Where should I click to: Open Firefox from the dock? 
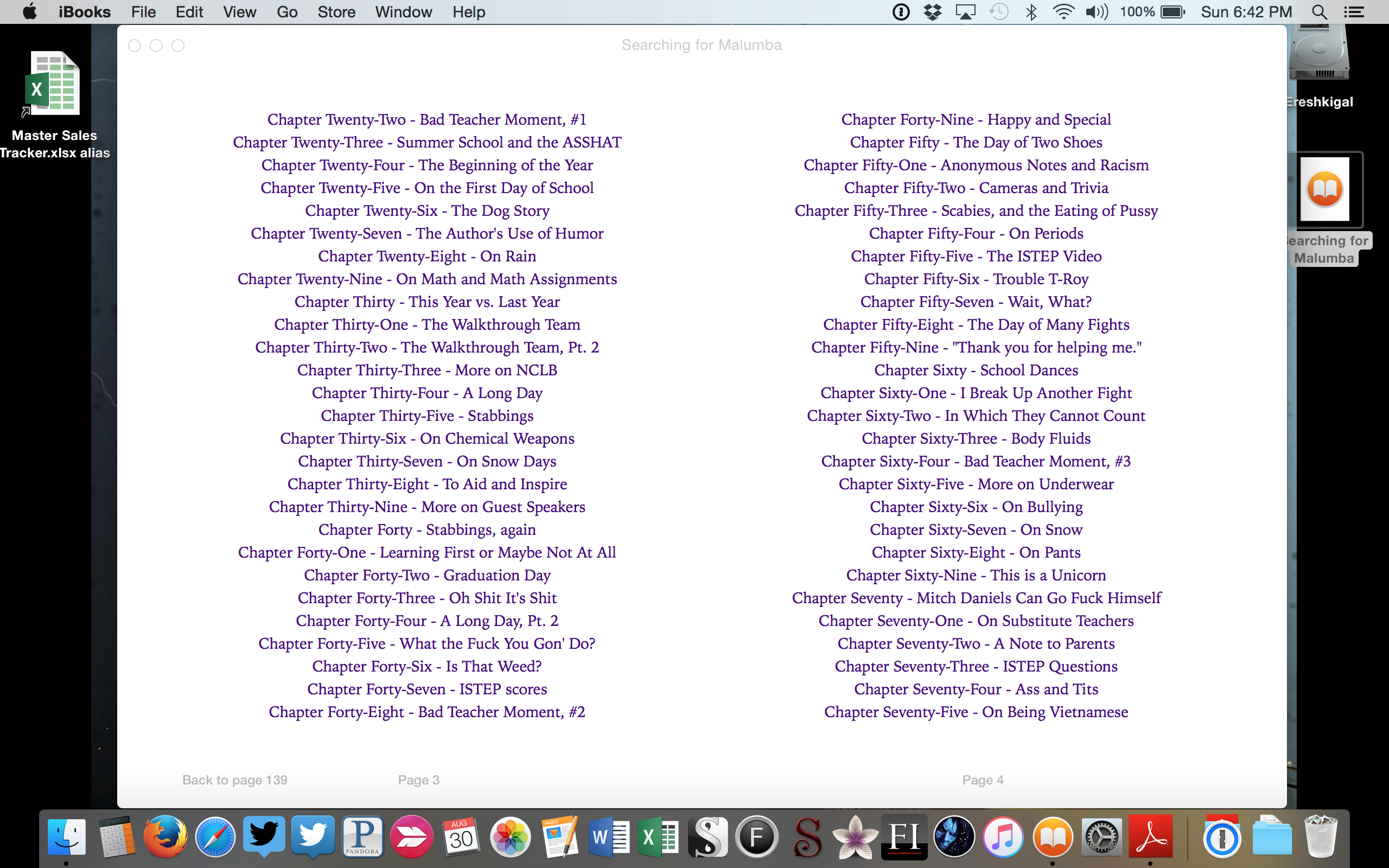coord(165,837)
